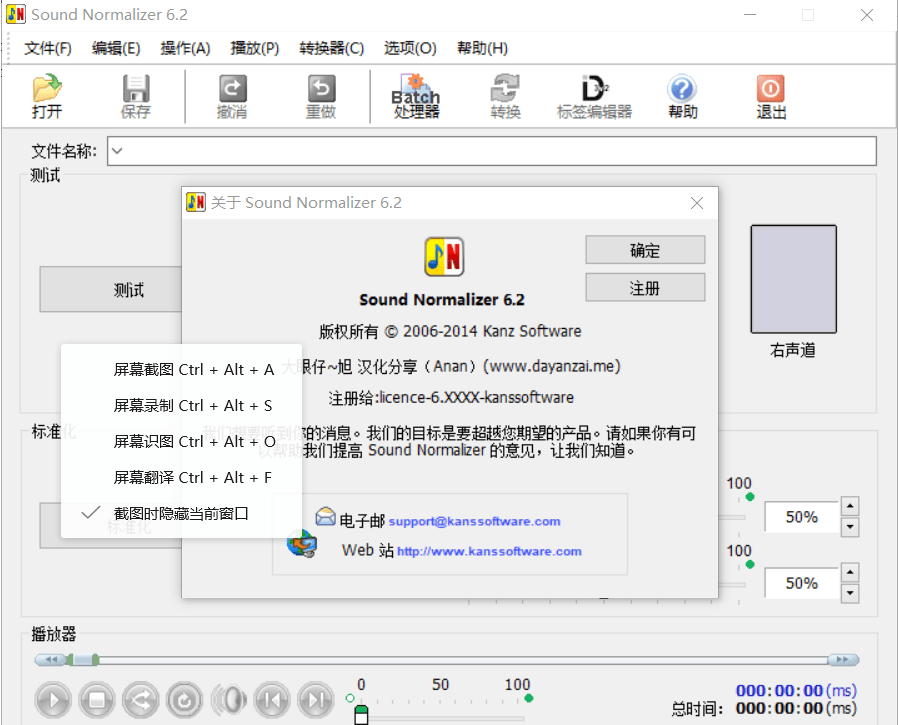Visit the kanssoftware.com website link
The height and width of the screenshot is (725, 898).
(x=490, y=551)
